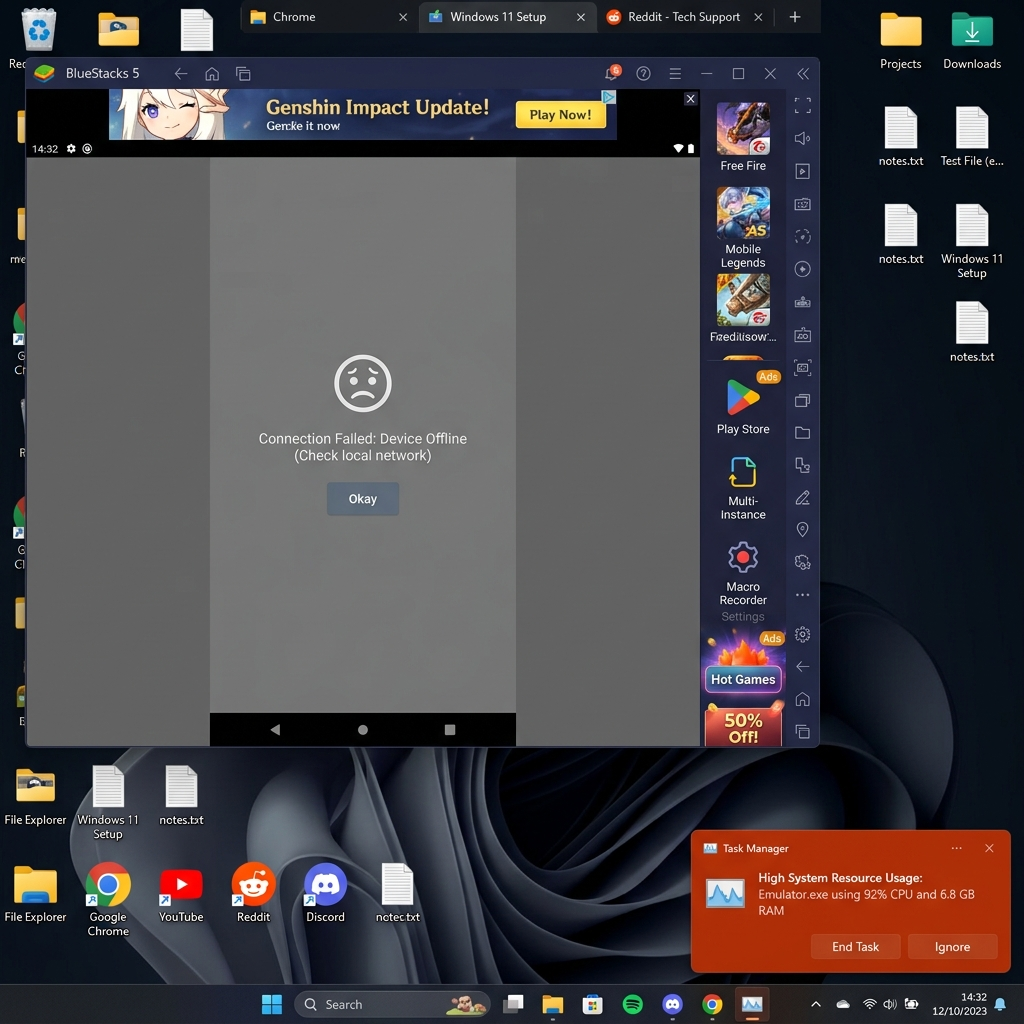Image resolution: width=1024 pixels, height=1024 pixels.
Task: Select the Google Chrome desktop shortcut
Action: pyautogui.click(x=108, y=900)
